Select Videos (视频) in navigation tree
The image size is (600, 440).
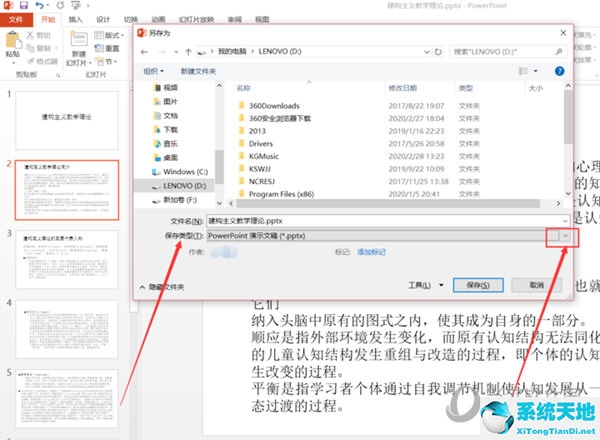[x=166, y=88]
